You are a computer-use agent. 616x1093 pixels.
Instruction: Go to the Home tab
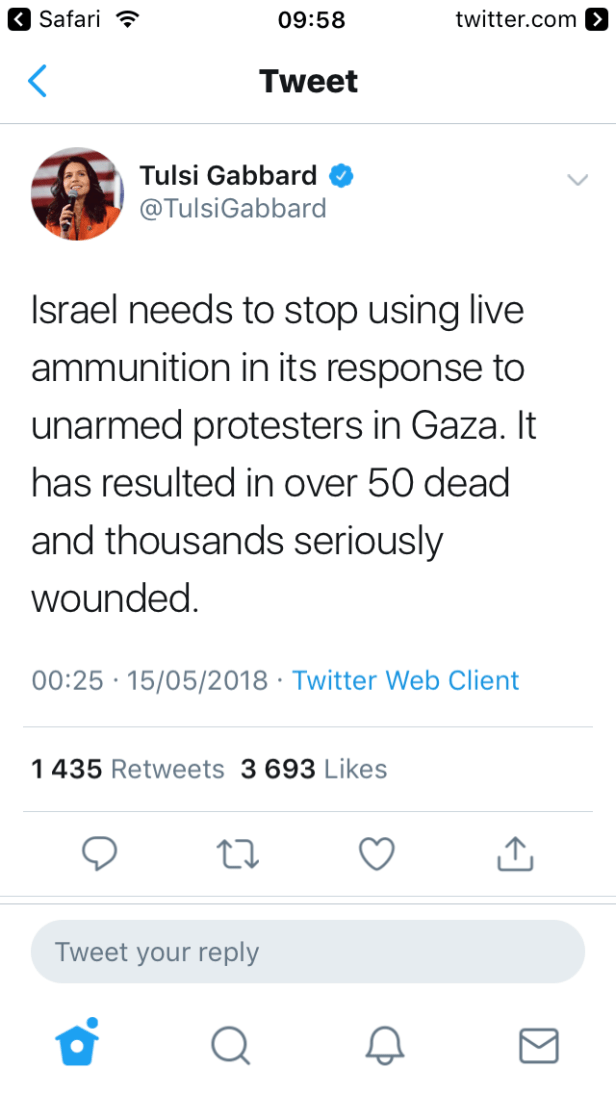76,1045
